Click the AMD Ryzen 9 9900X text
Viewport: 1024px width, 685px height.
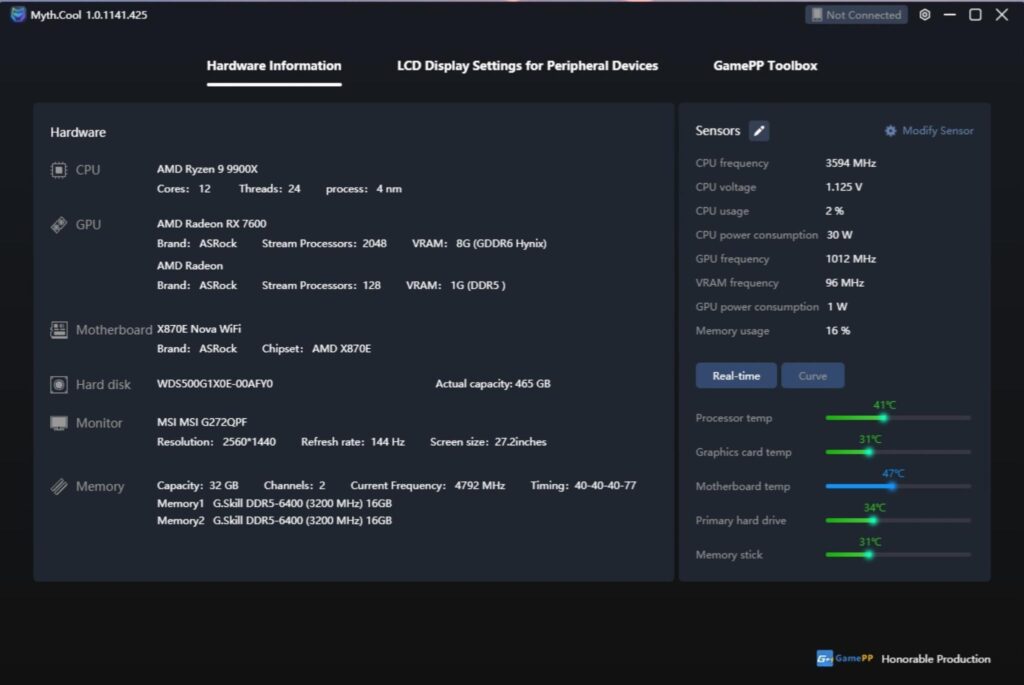207,169
